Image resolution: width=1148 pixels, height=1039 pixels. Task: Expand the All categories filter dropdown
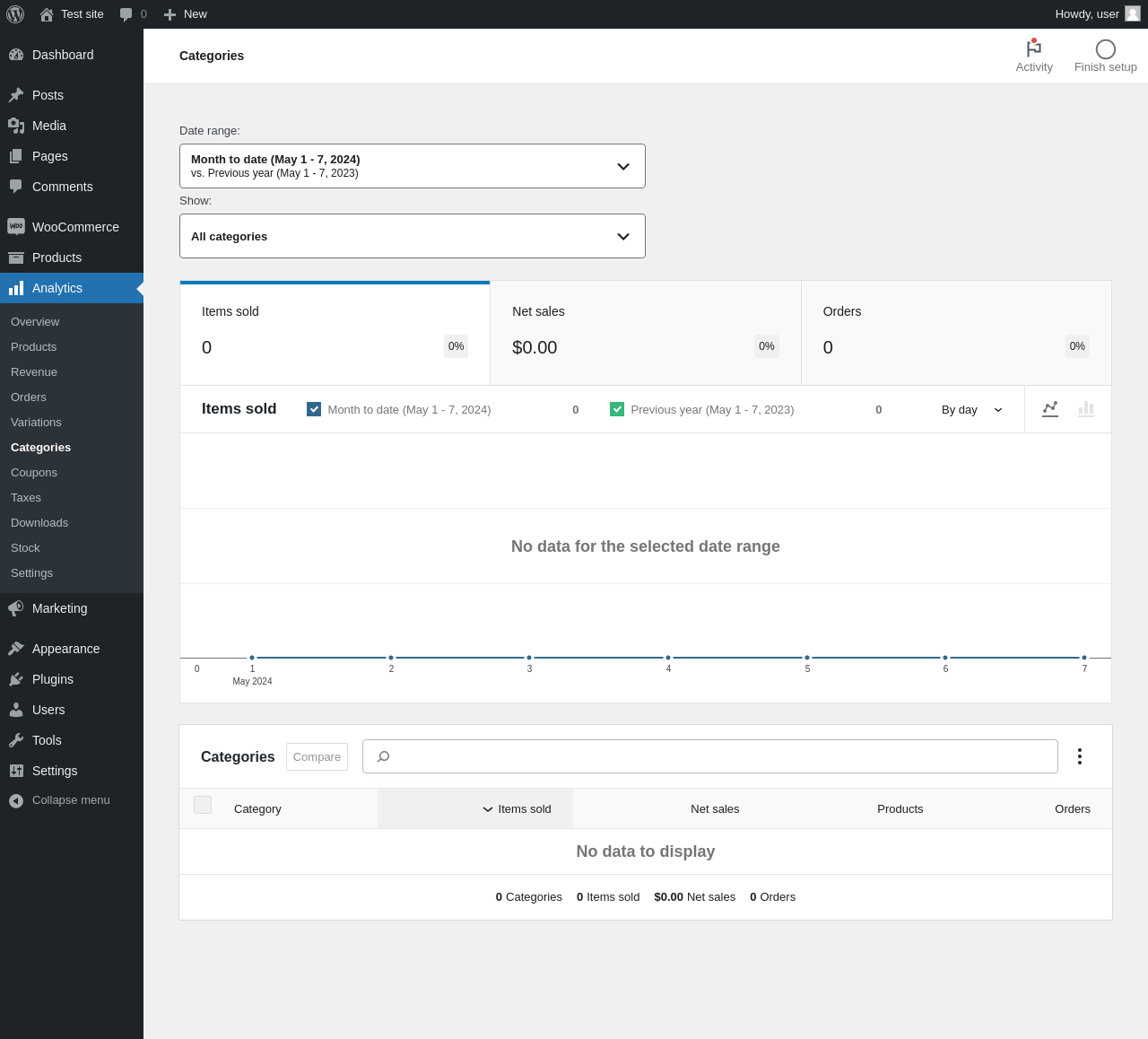pyautogui.click(x=413, y=236)
